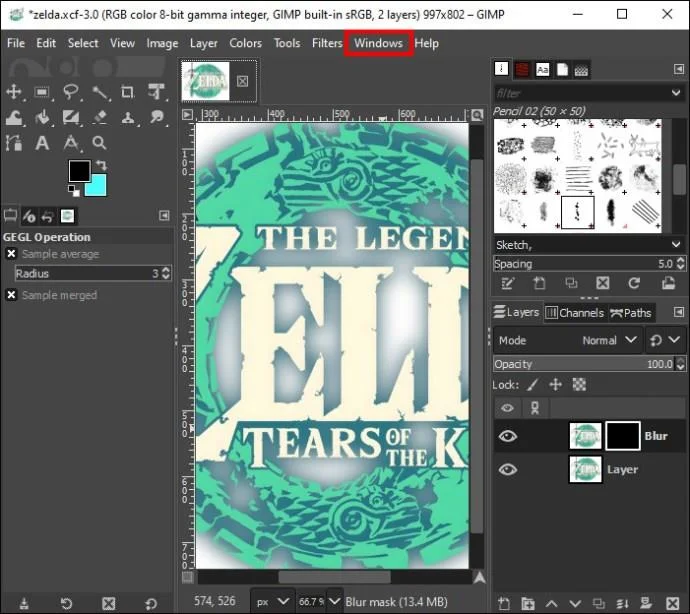The image size is (690, 614).
Task: Open the Sketch tag assignment dropdown
Action: coord(676,244)
